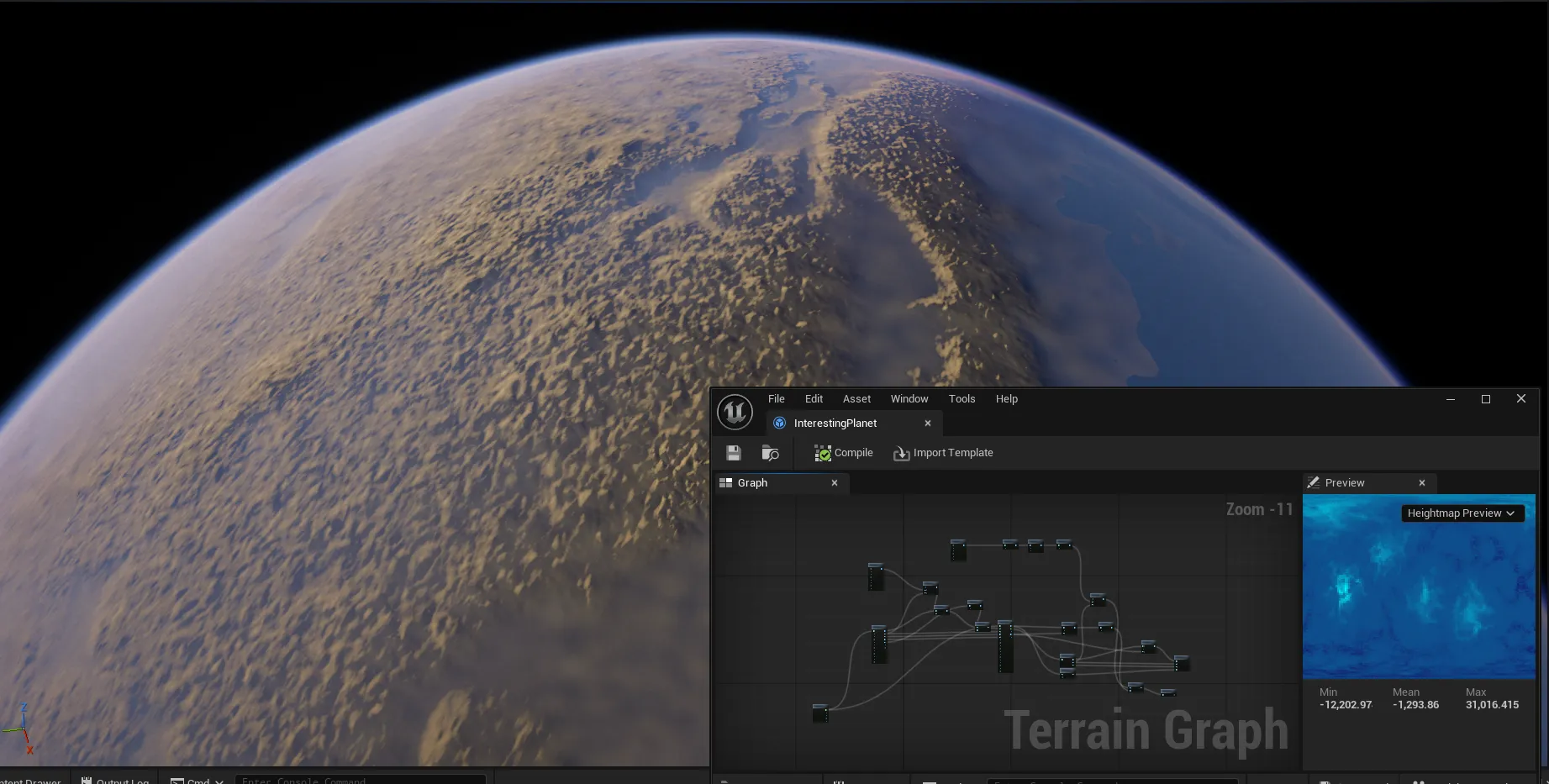Switch to the Graph tab

781,483
